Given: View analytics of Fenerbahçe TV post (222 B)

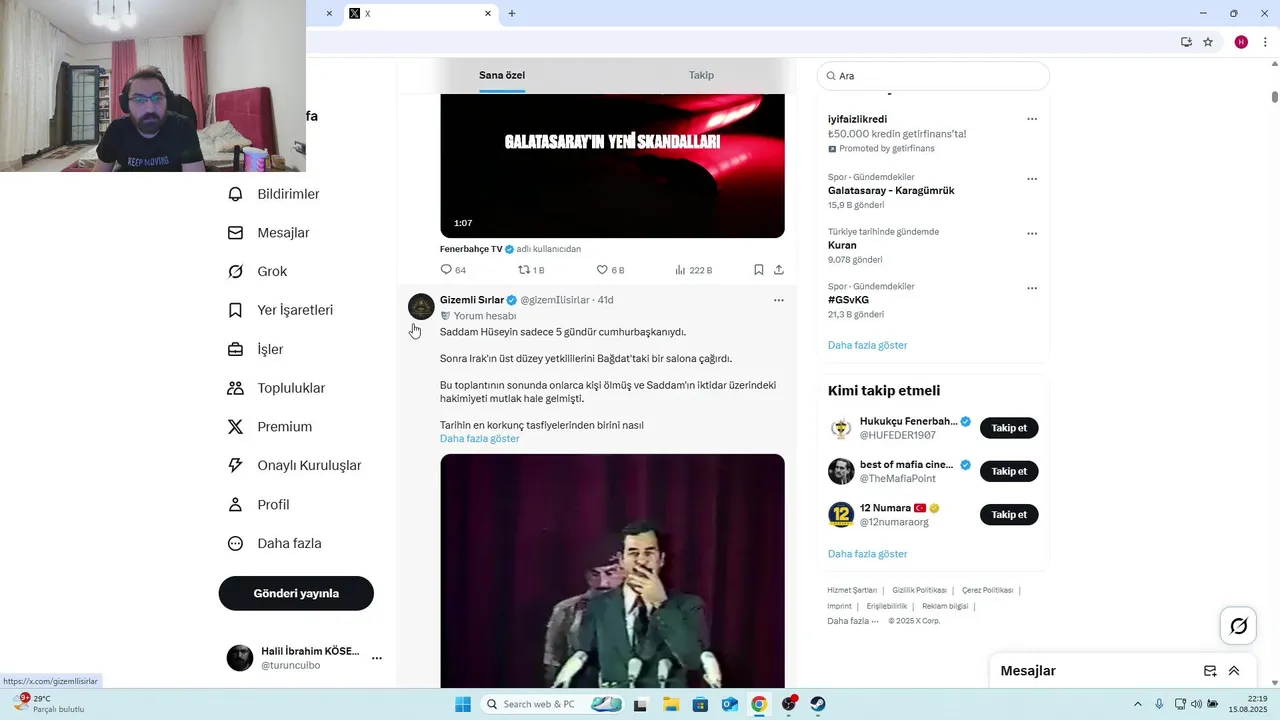Looking at the screenshot, I should (694, 270).
